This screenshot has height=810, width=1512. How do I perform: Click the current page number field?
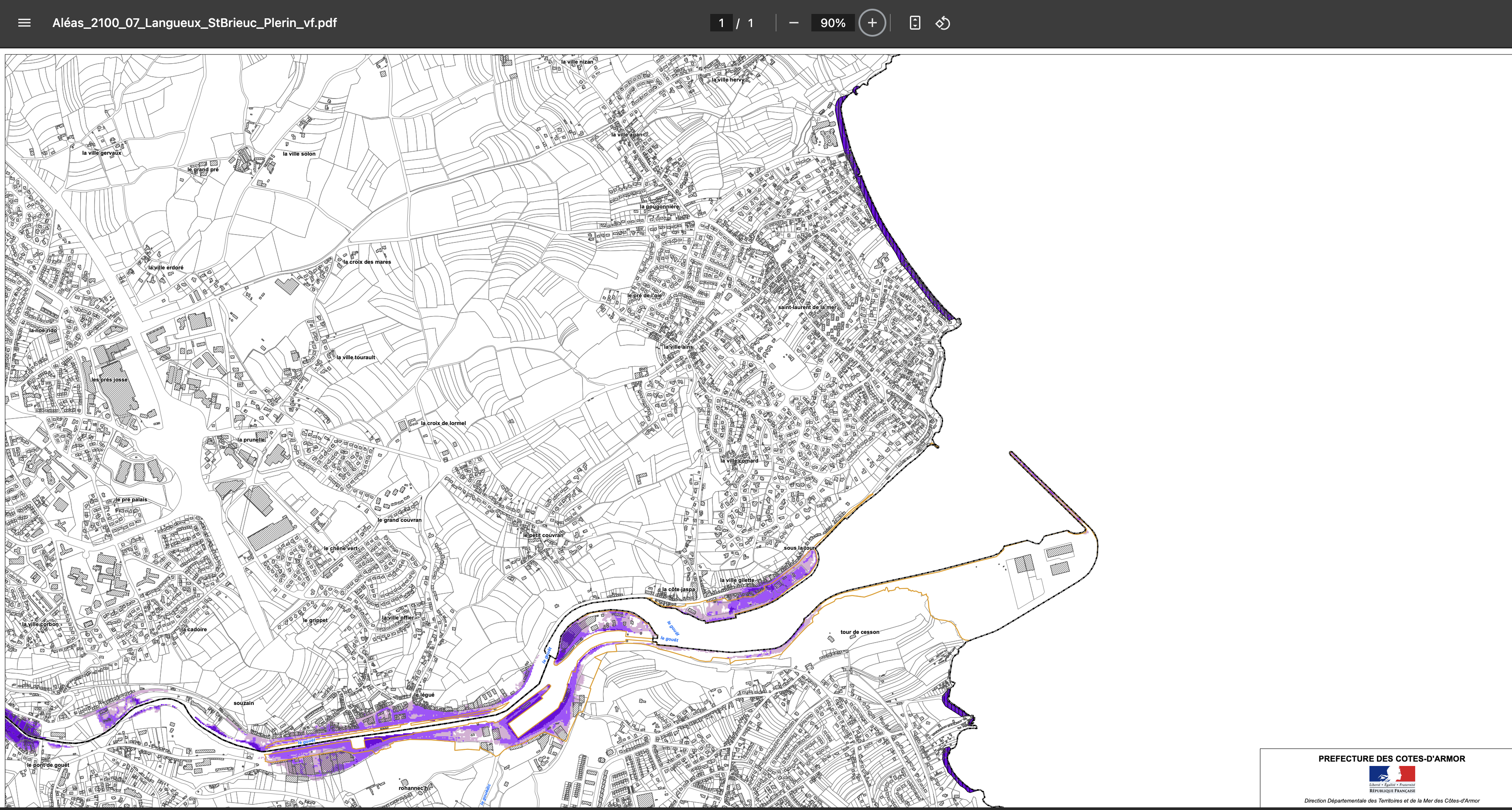coord(721,23)
